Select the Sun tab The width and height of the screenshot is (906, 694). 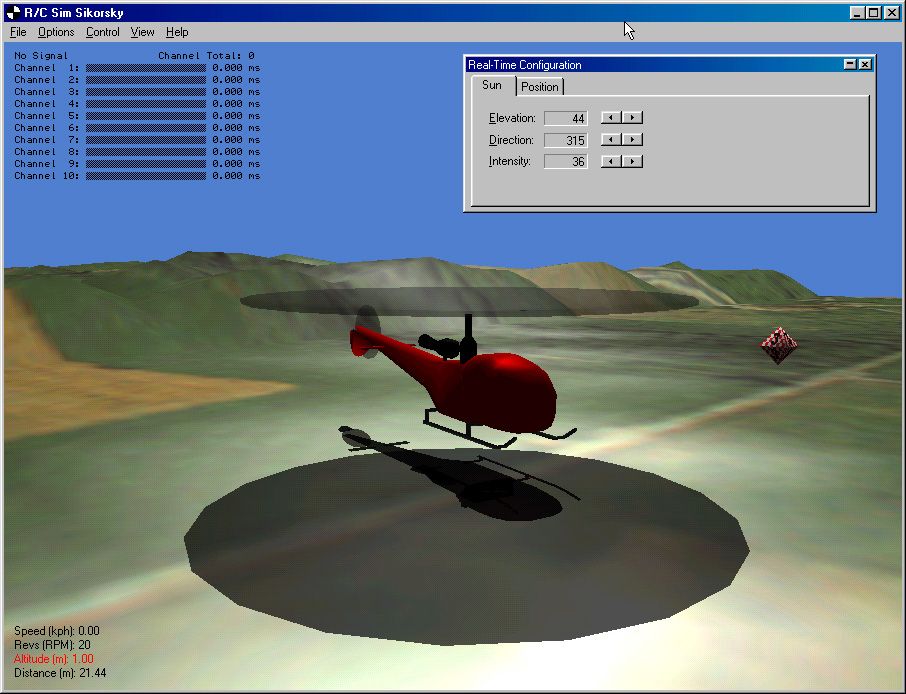pyautogui.click(x=491, y=87)
